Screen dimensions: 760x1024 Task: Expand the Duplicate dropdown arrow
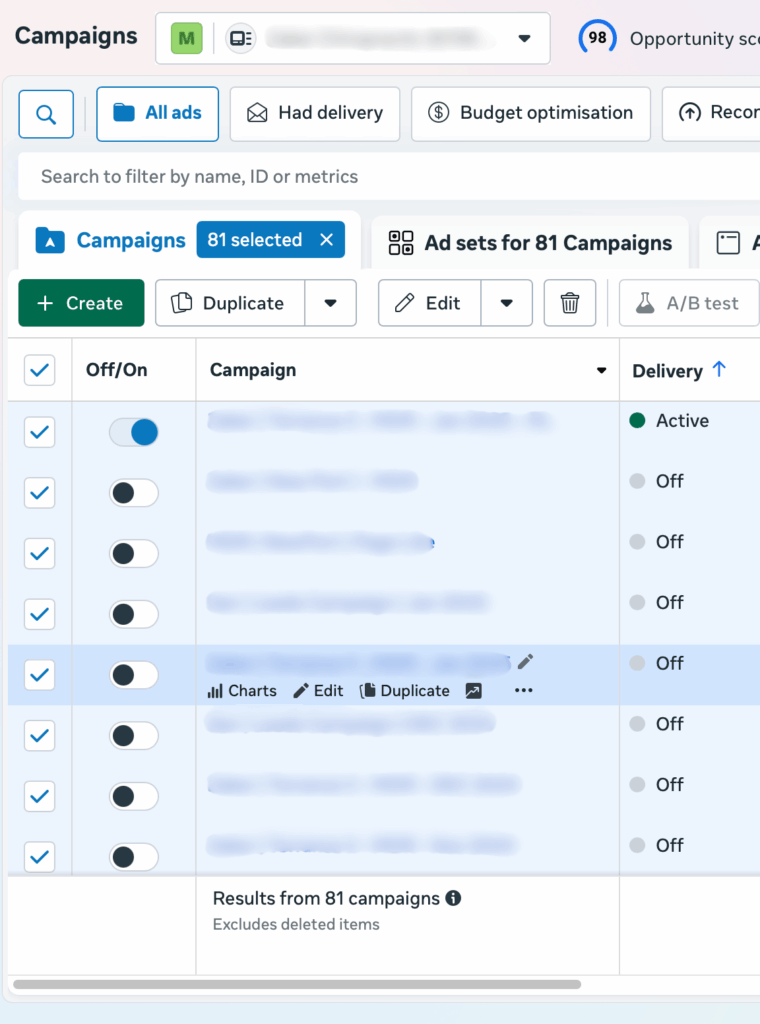pos(330,303)
